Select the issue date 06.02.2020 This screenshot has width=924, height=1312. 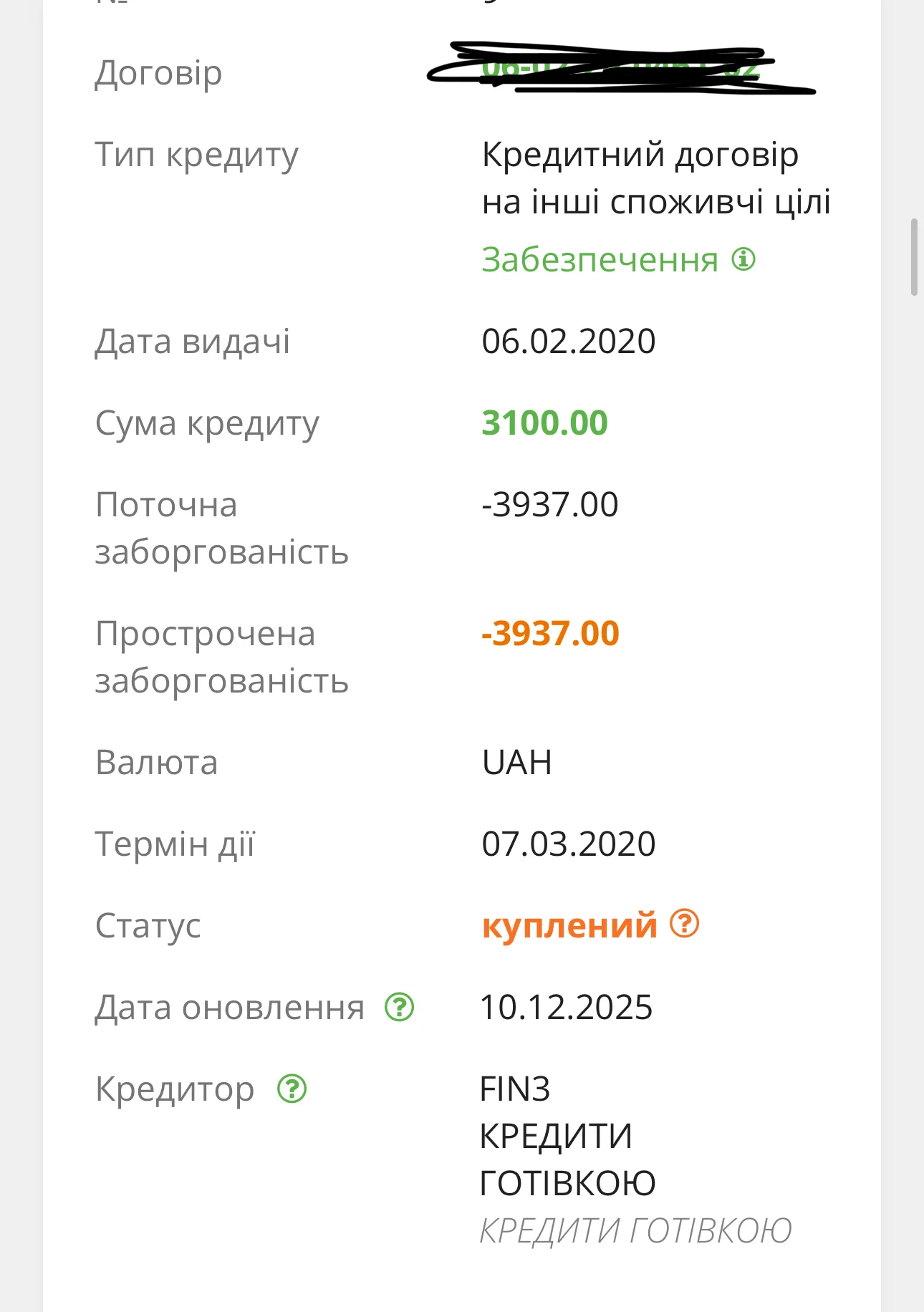(569, 341)
